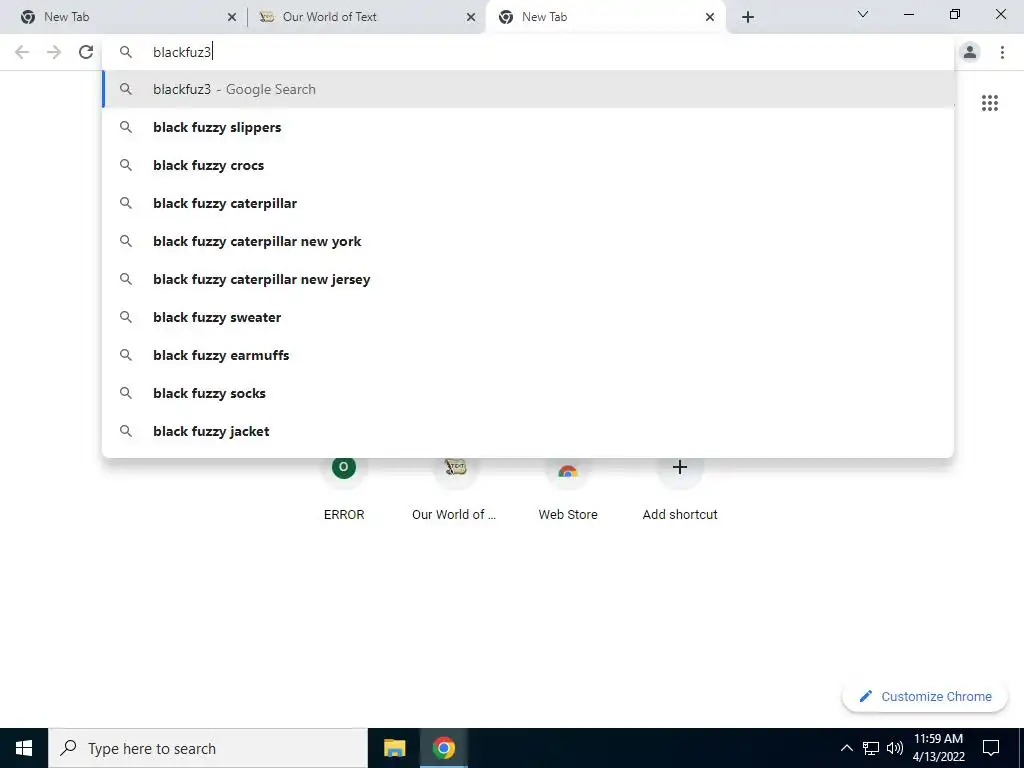Expand the tab search chevron
1024x768 pixels.
click(863, 14)
